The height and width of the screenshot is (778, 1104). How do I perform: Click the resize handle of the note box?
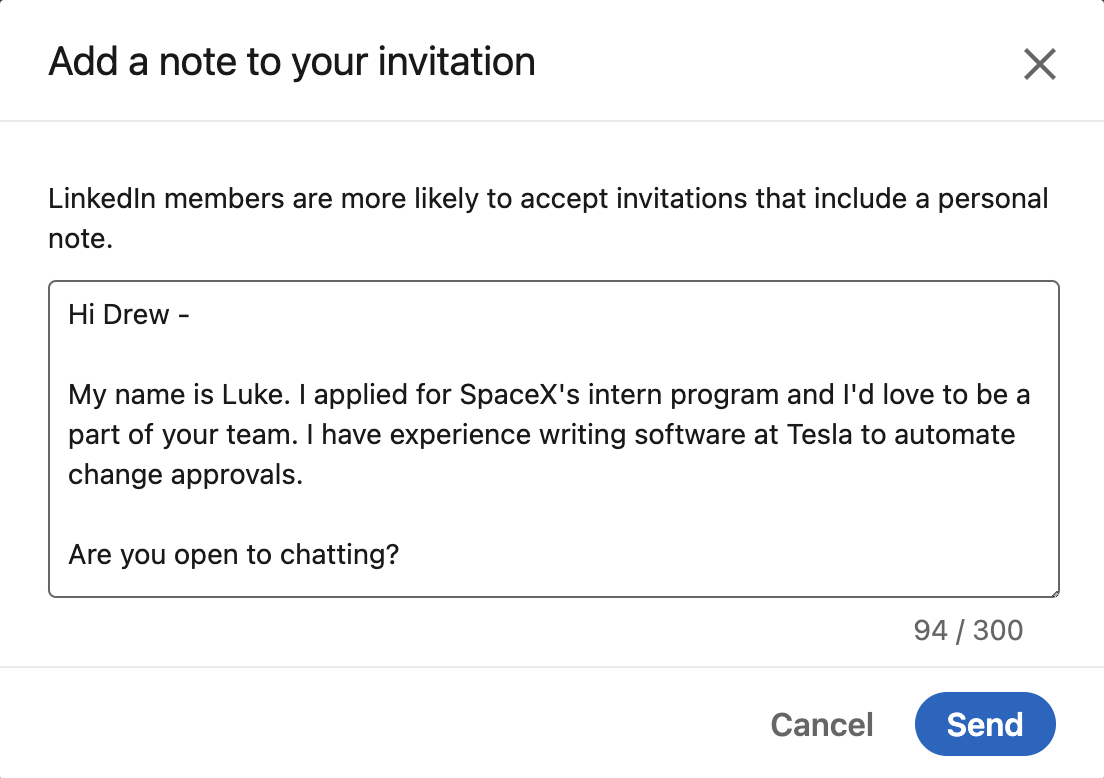pos(1055,594)
